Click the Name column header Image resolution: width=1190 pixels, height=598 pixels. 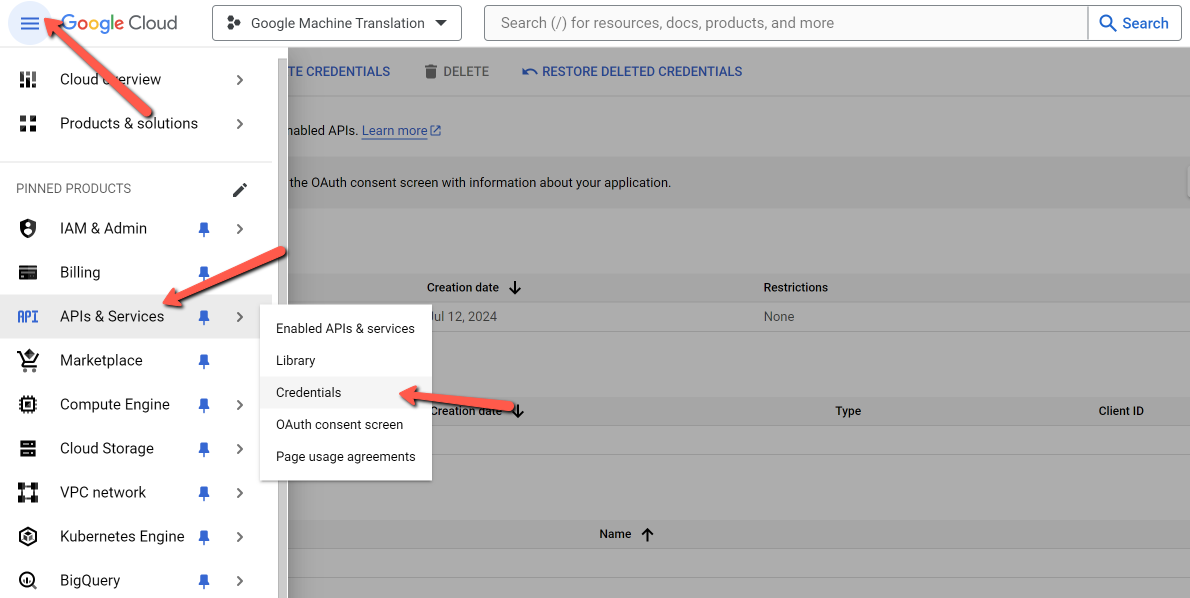[x=615, y=534]
